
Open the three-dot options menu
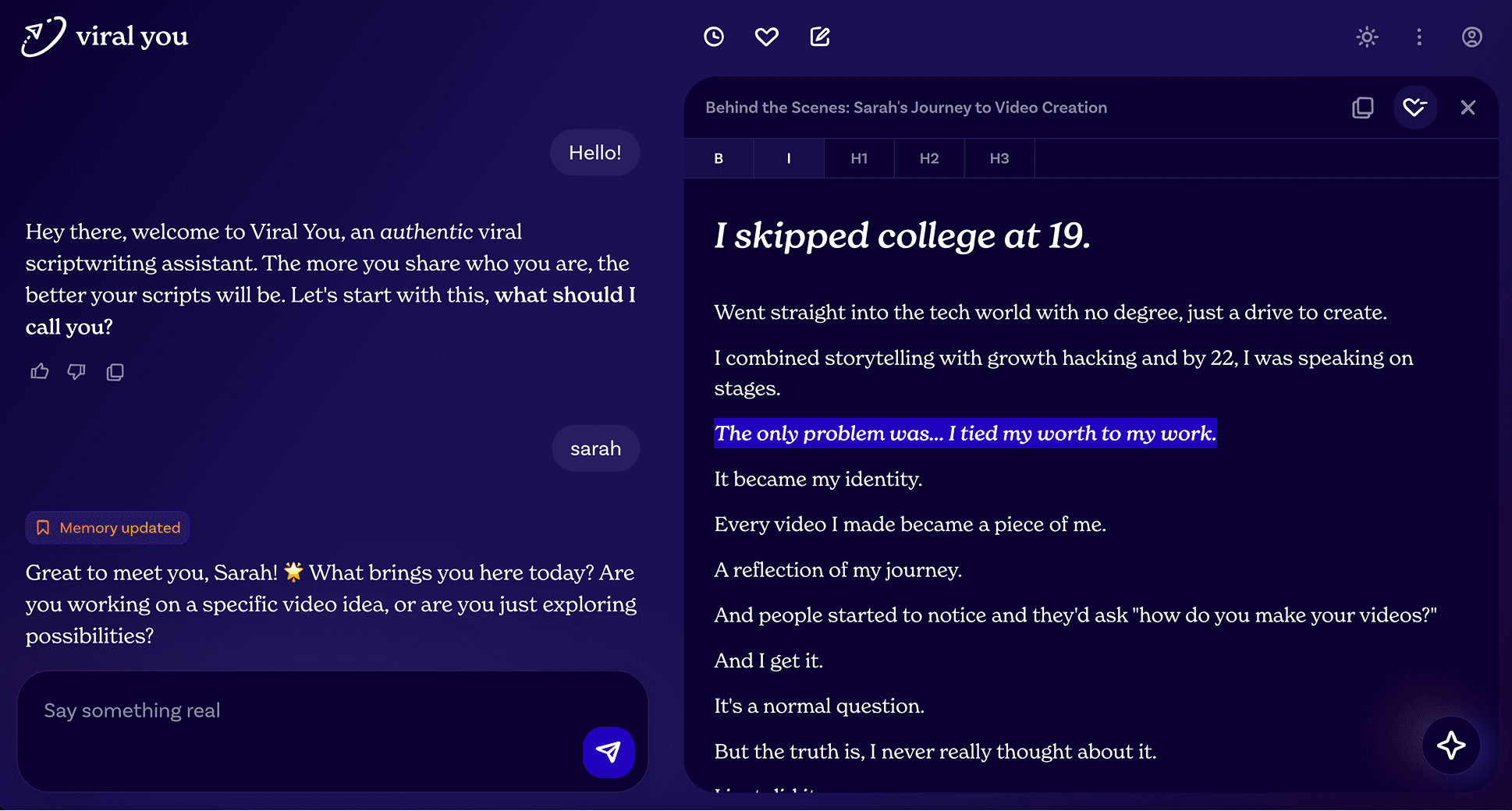point(1419,37)
